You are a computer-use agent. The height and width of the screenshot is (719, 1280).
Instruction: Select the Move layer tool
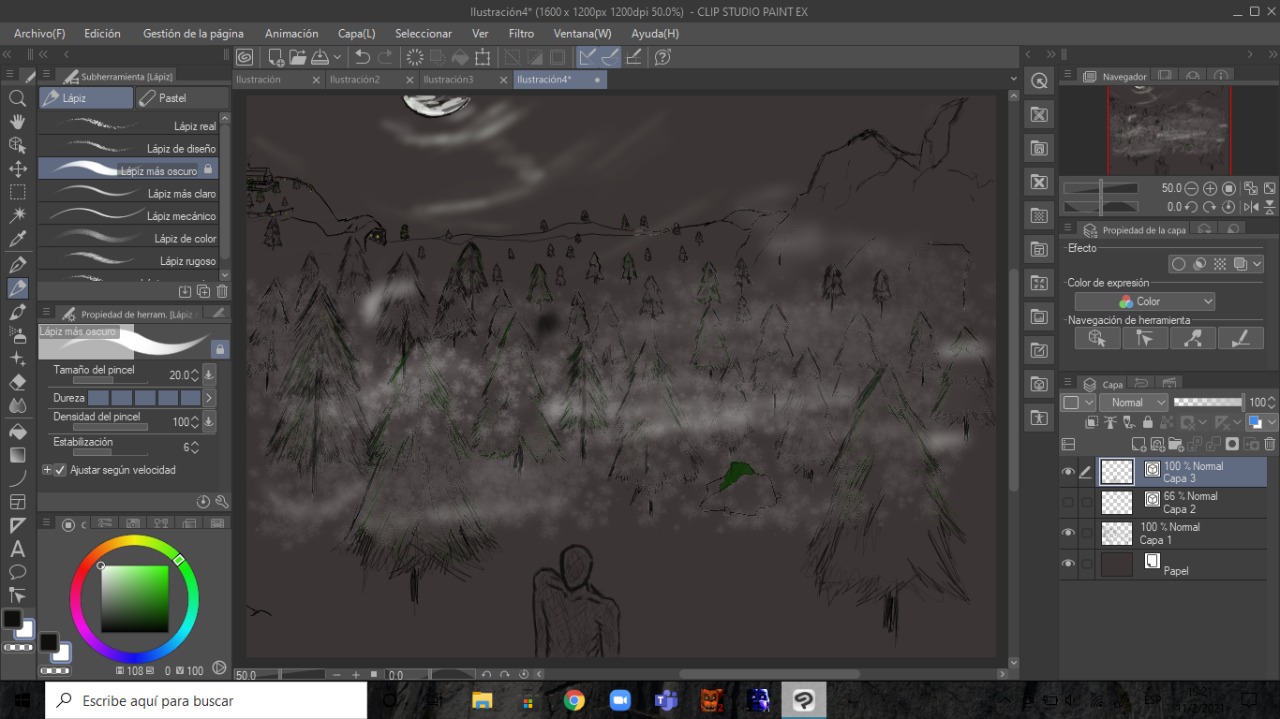click(17, 168)
